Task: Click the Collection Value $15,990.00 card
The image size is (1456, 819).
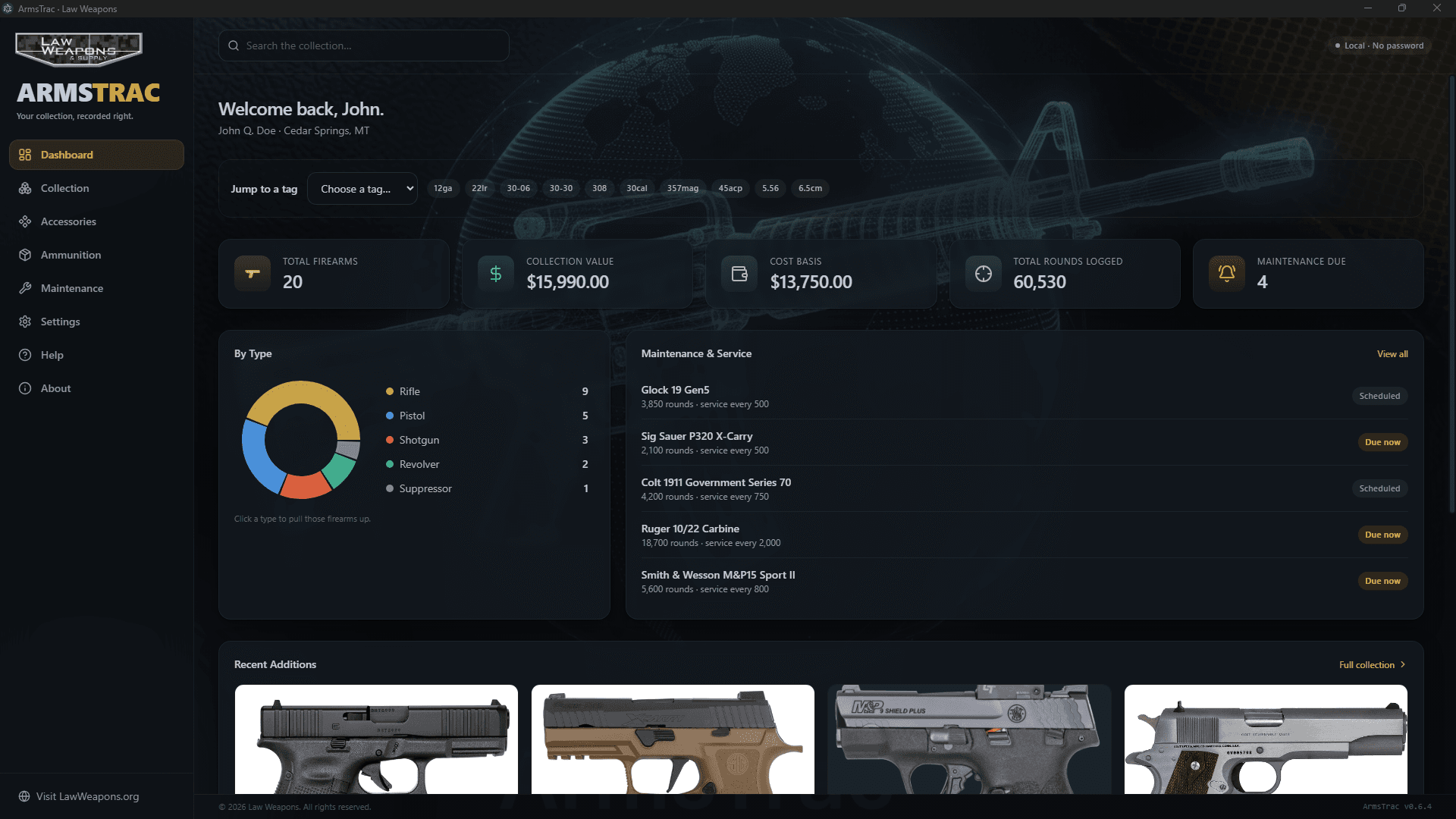Action: click(x=577, y=274)
